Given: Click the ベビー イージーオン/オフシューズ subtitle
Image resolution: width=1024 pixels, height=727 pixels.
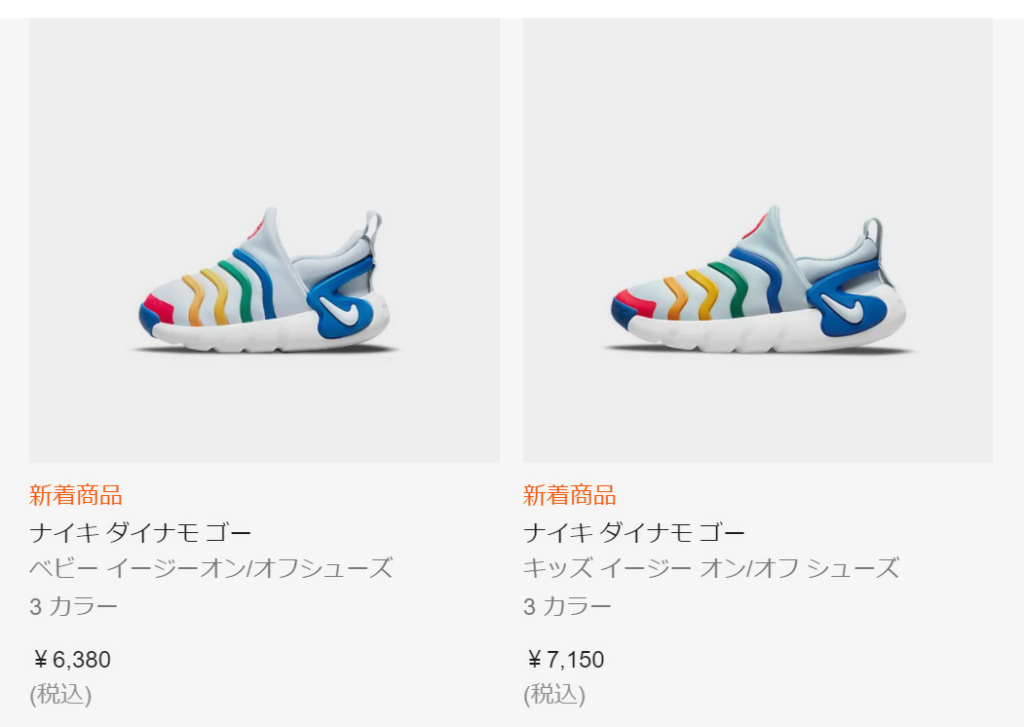Looking at the screenshot, I should [211, 569].
